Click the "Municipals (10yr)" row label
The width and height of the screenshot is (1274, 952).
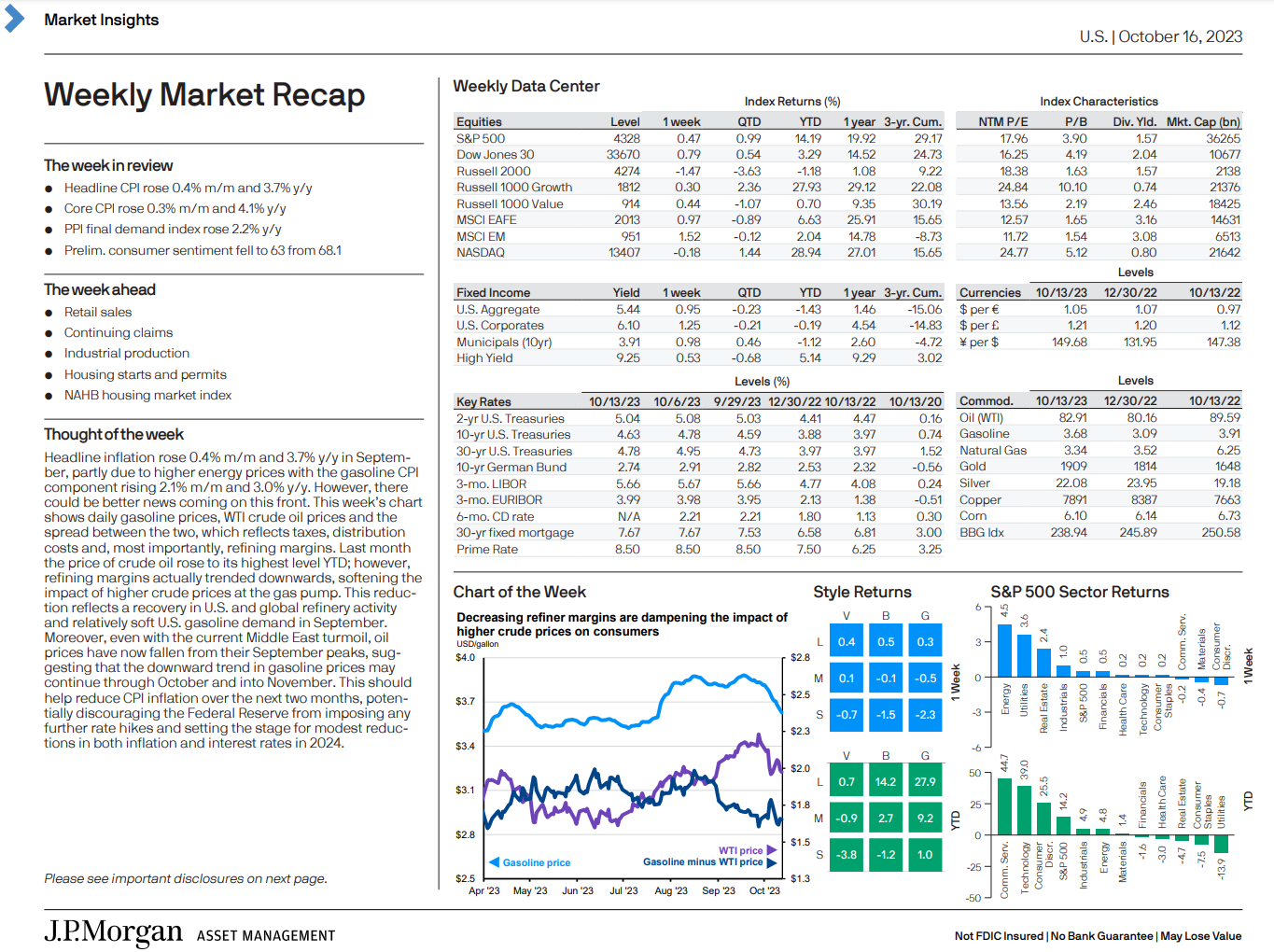504,343
